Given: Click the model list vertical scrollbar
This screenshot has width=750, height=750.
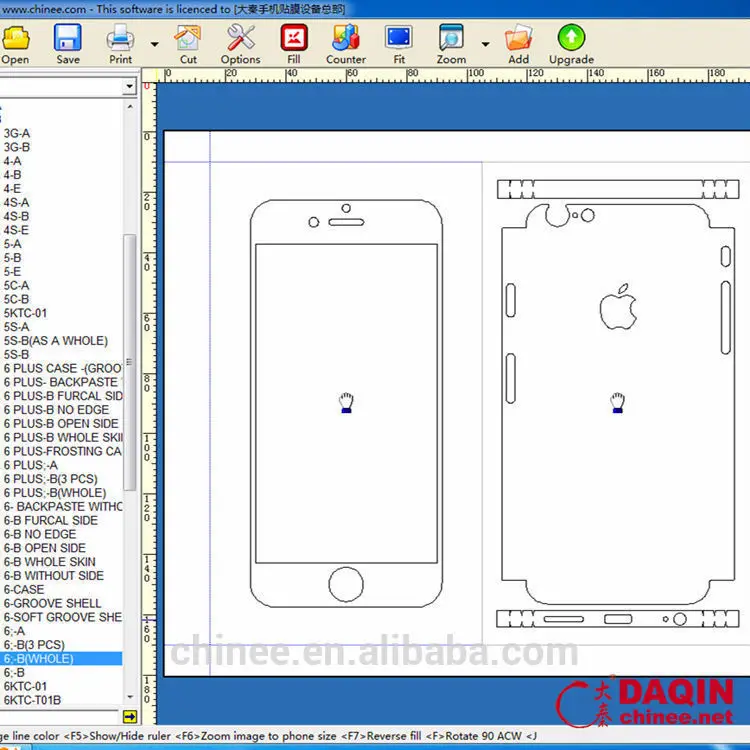Looking at the screenshot, I should point(130,360).
